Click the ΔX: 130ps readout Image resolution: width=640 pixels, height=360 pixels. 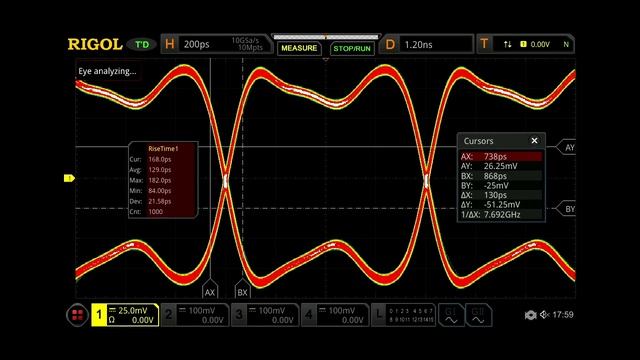[x=501, y=195]
